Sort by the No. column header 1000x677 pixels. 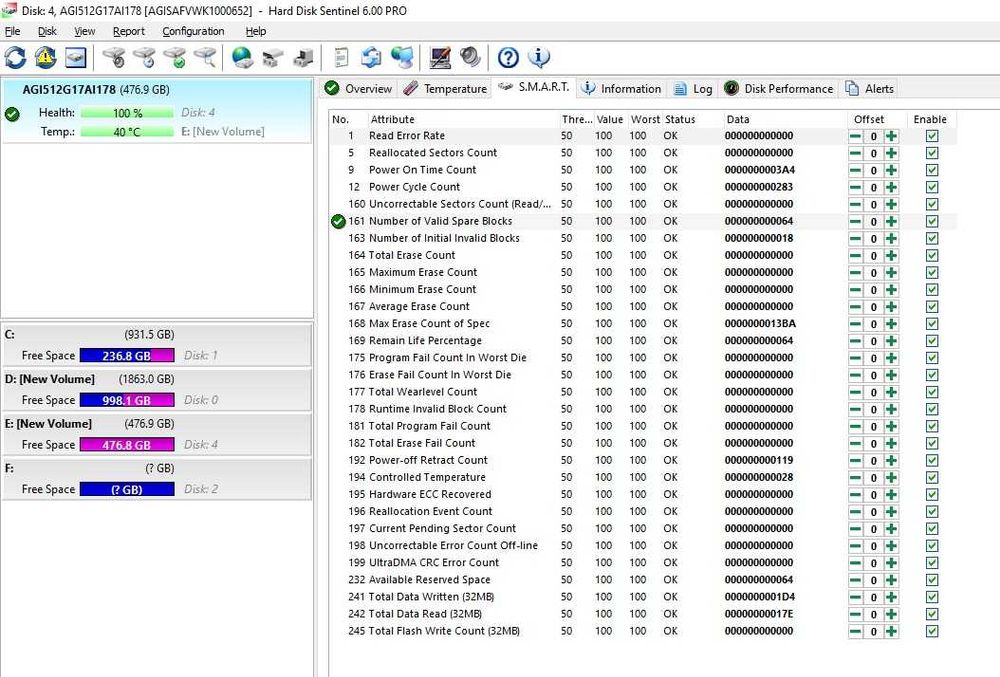348,119
